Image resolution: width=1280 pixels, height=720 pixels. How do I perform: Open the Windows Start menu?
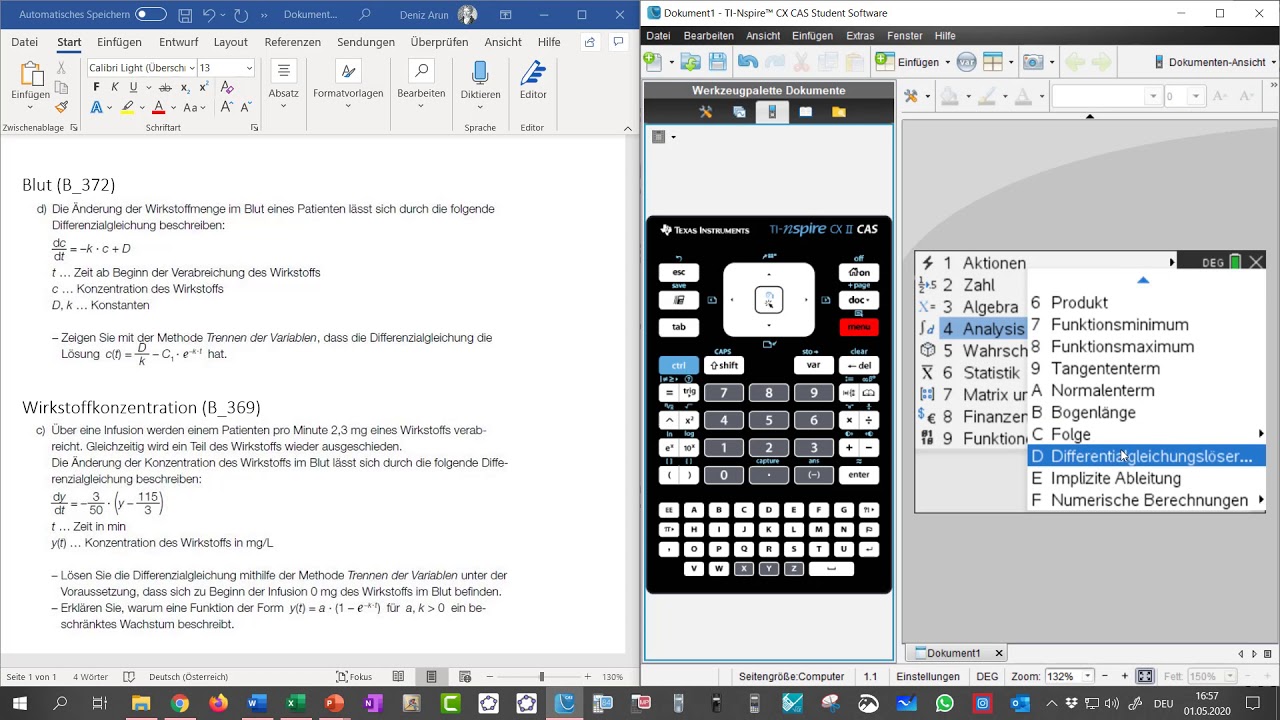click(20, 704)
